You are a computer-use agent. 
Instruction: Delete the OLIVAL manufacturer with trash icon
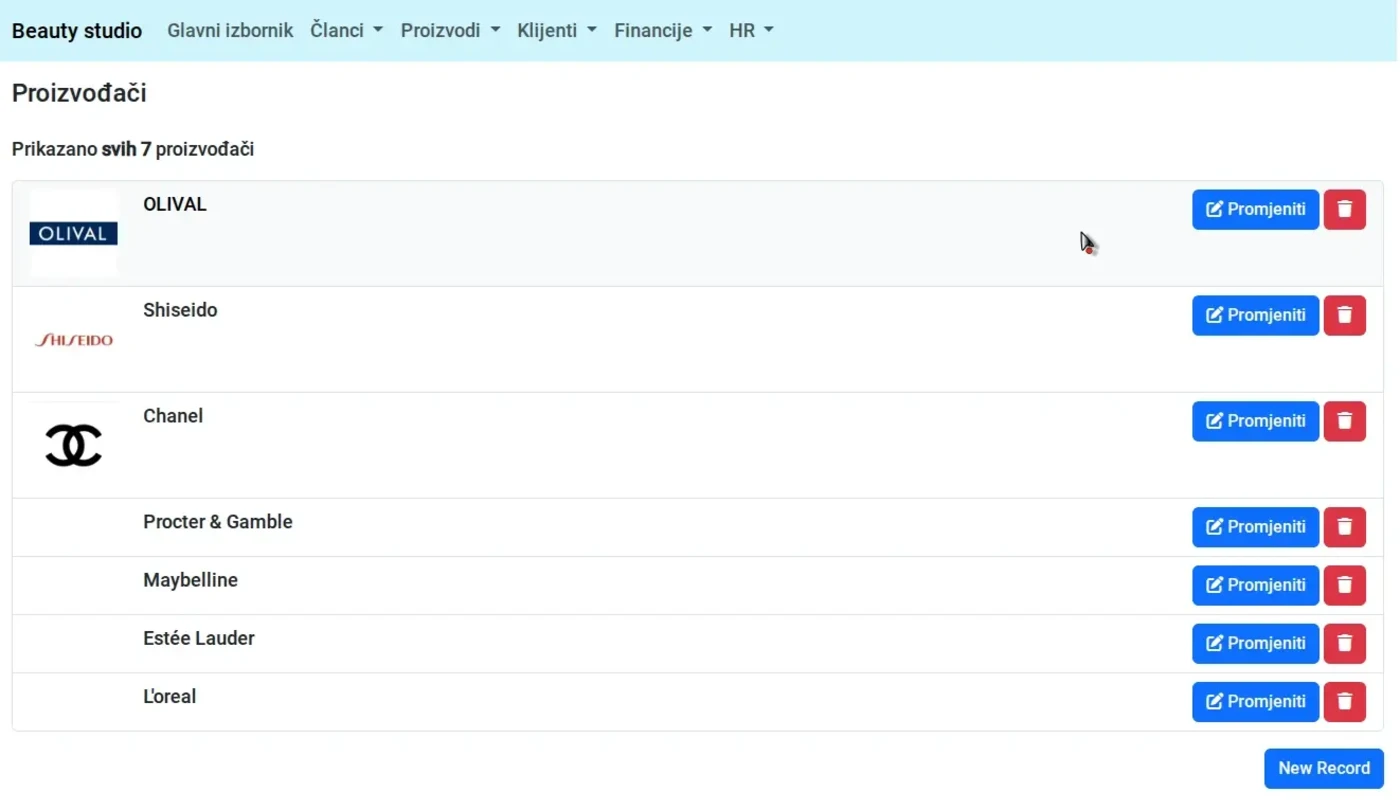(x=1344, y=210)
